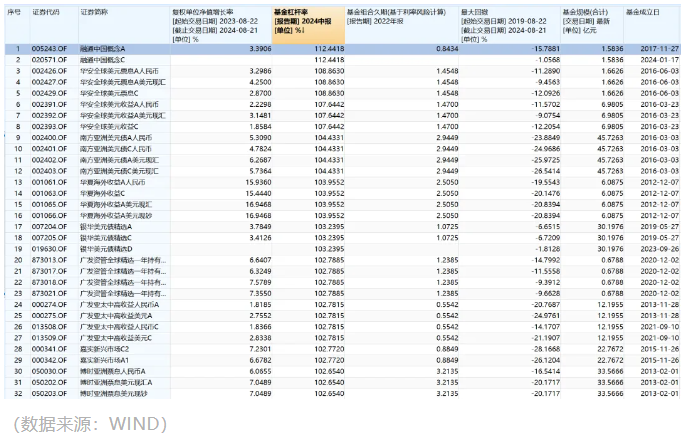Select fund code 873013.OF
Viewport: 684px width, 437px height.
point(49,260)
